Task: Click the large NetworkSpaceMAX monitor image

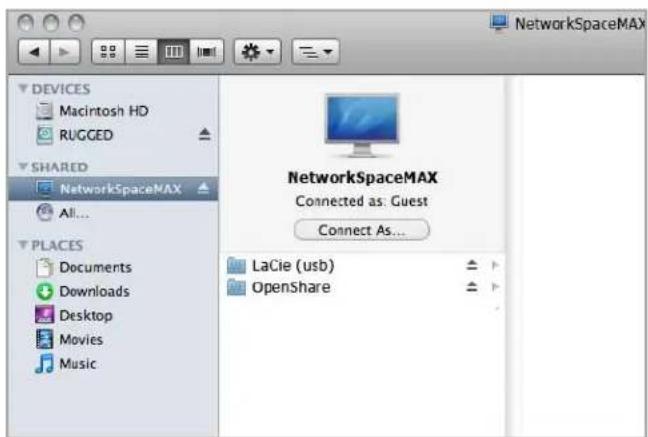Action: coord(362,126)
